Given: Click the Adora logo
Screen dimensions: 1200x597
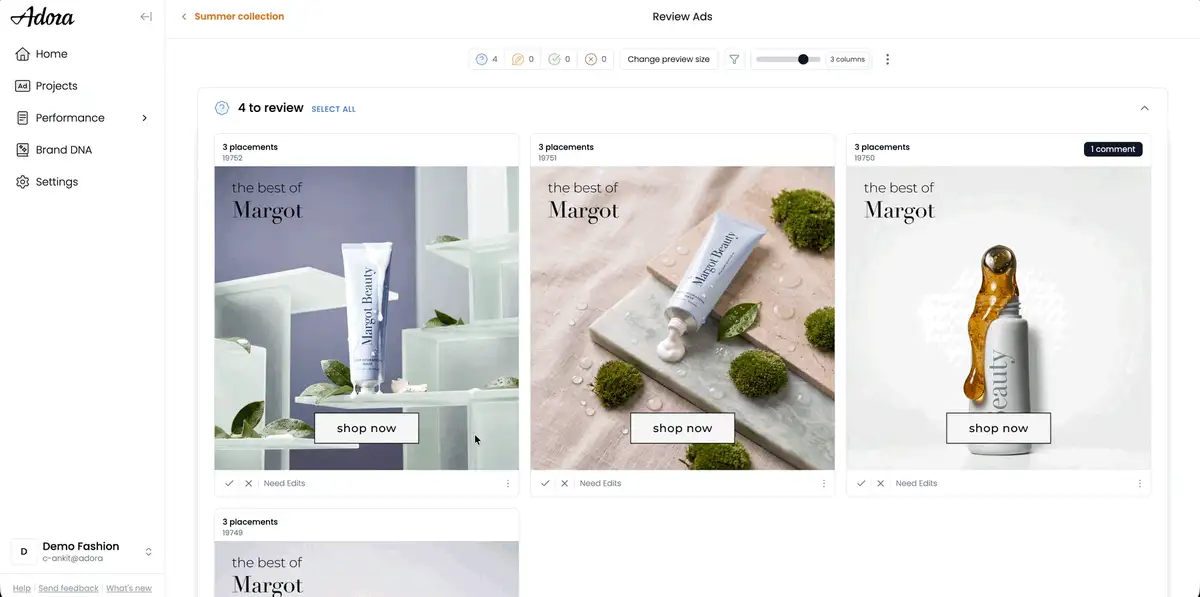Looking at the screenshot, I should 43,17.
